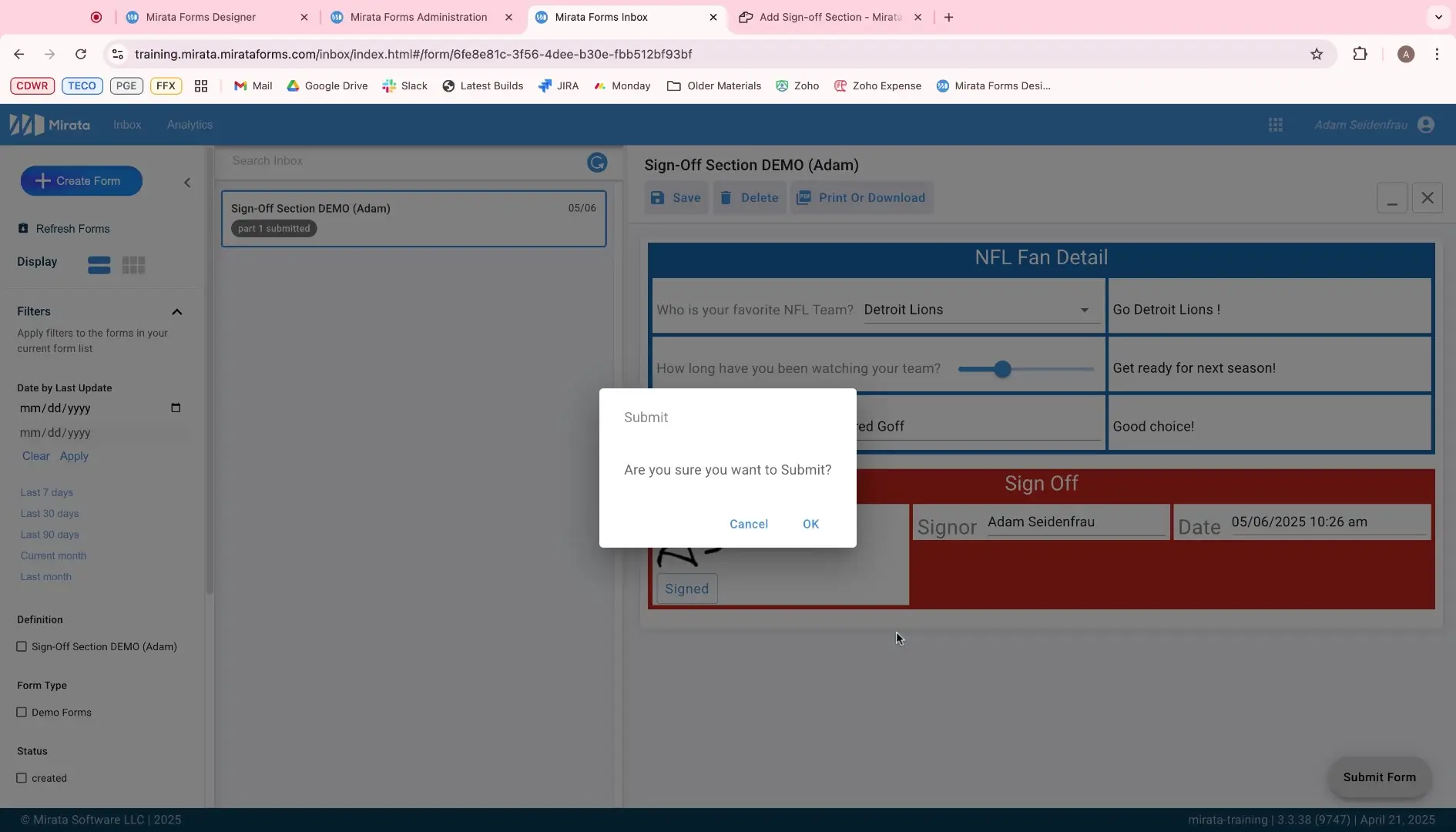Enable the created status filter
The image size is (1456, 832).
click(22, 779)
